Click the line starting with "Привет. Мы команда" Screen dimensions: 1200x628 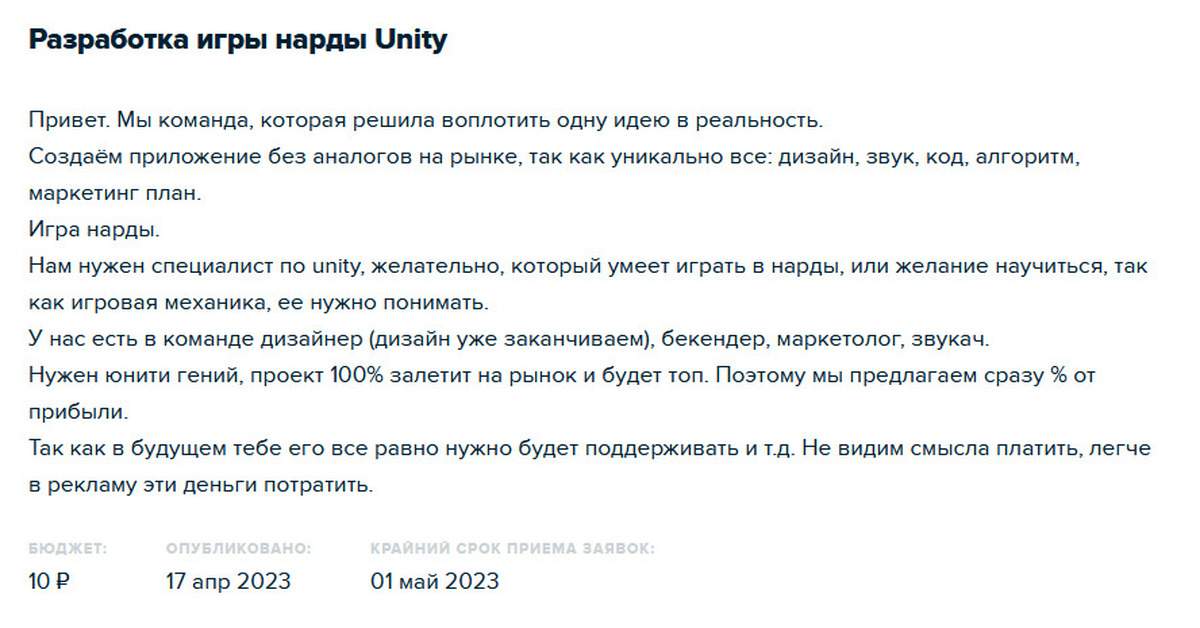[x=425, y=121]
